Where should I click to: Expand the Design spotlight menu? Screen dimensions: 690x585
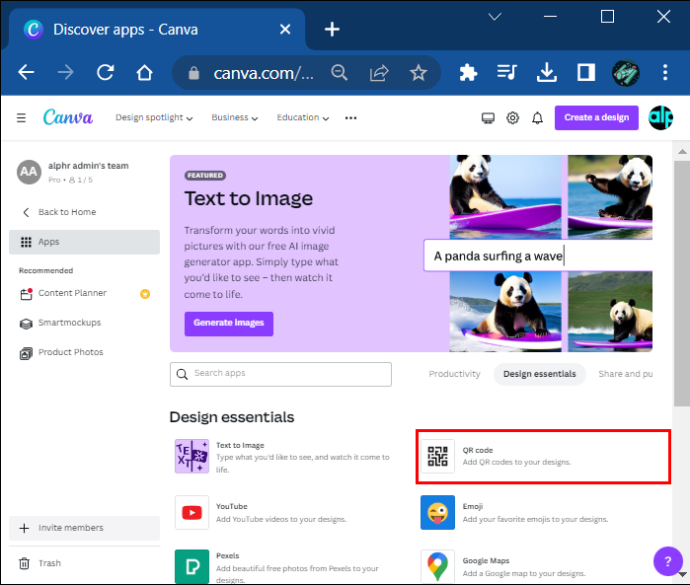(x=154, y=118)
